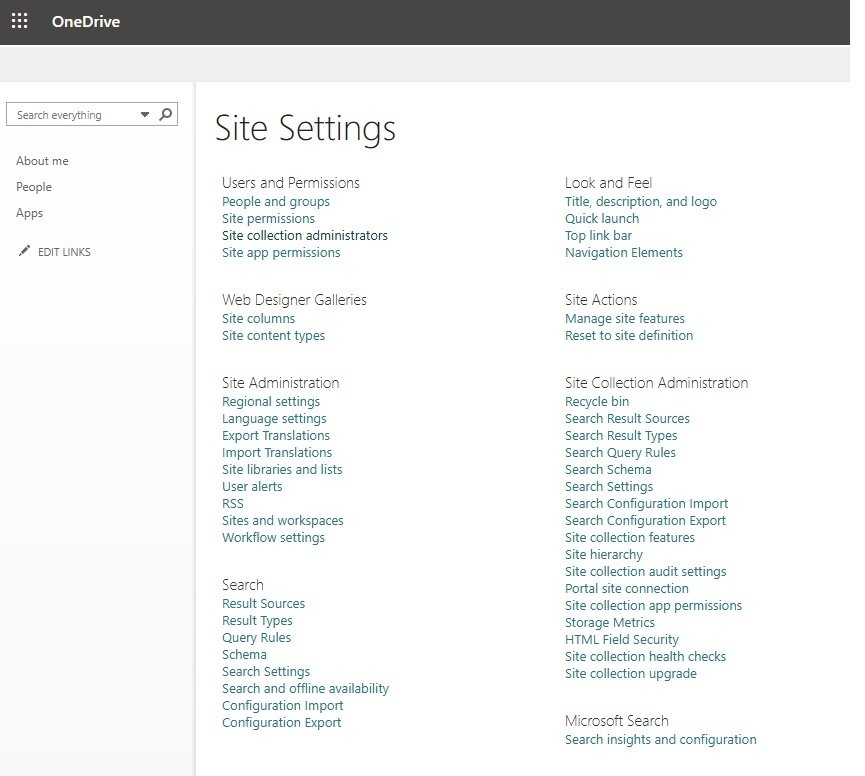This screenshot has height=776, width=865.
Task: Select Import Translations
Action: 277,452
